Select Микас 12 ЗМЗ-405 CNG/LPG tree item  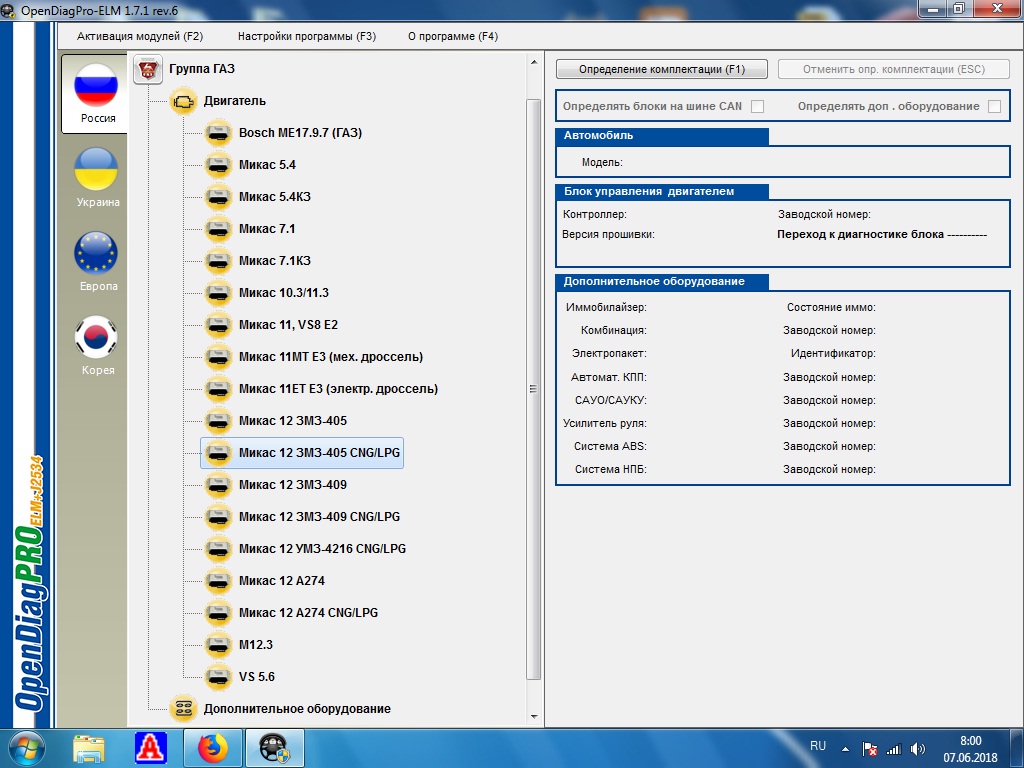point(302,453)
